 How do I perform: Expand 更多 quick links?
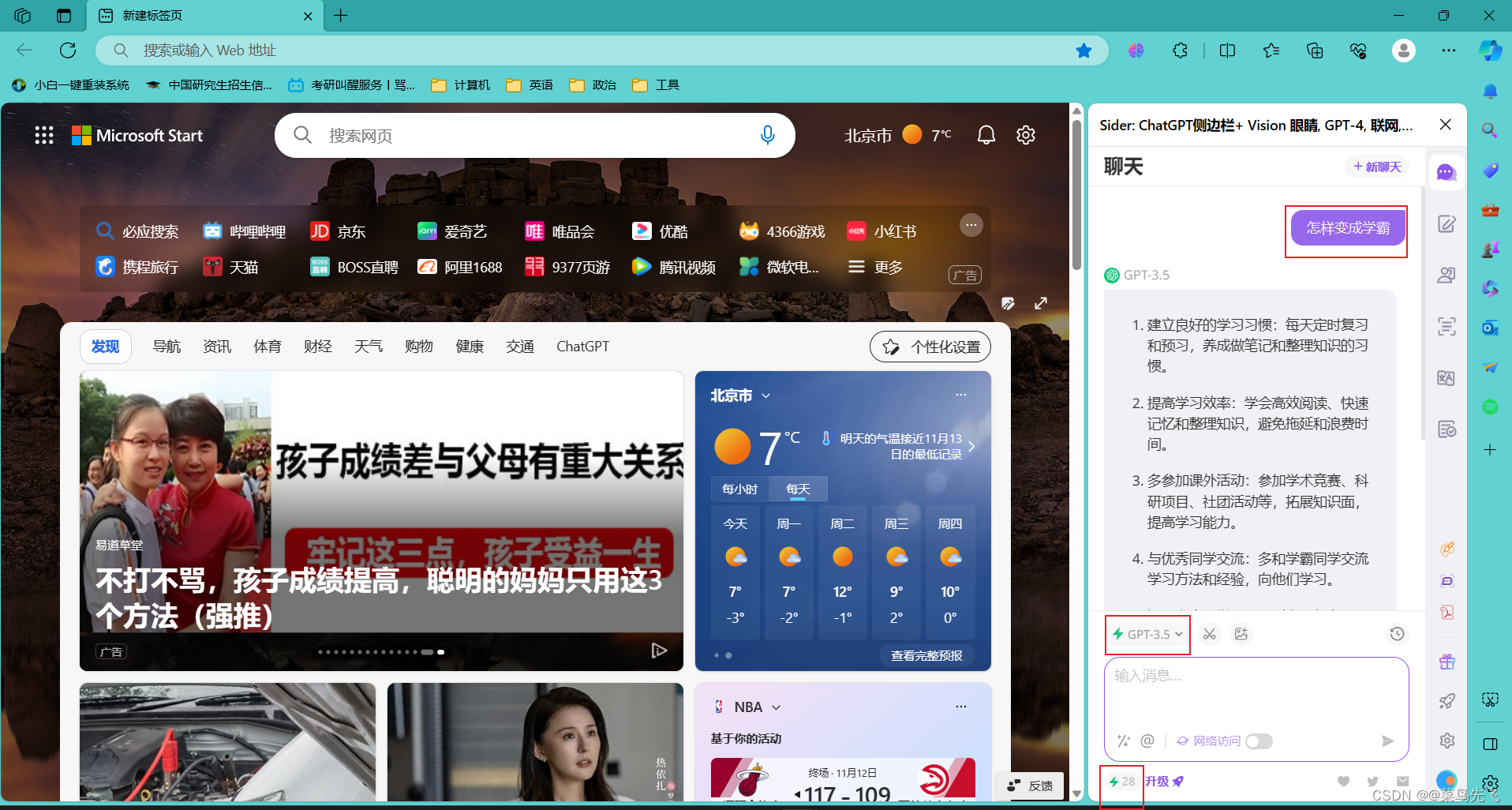(875, 267)
